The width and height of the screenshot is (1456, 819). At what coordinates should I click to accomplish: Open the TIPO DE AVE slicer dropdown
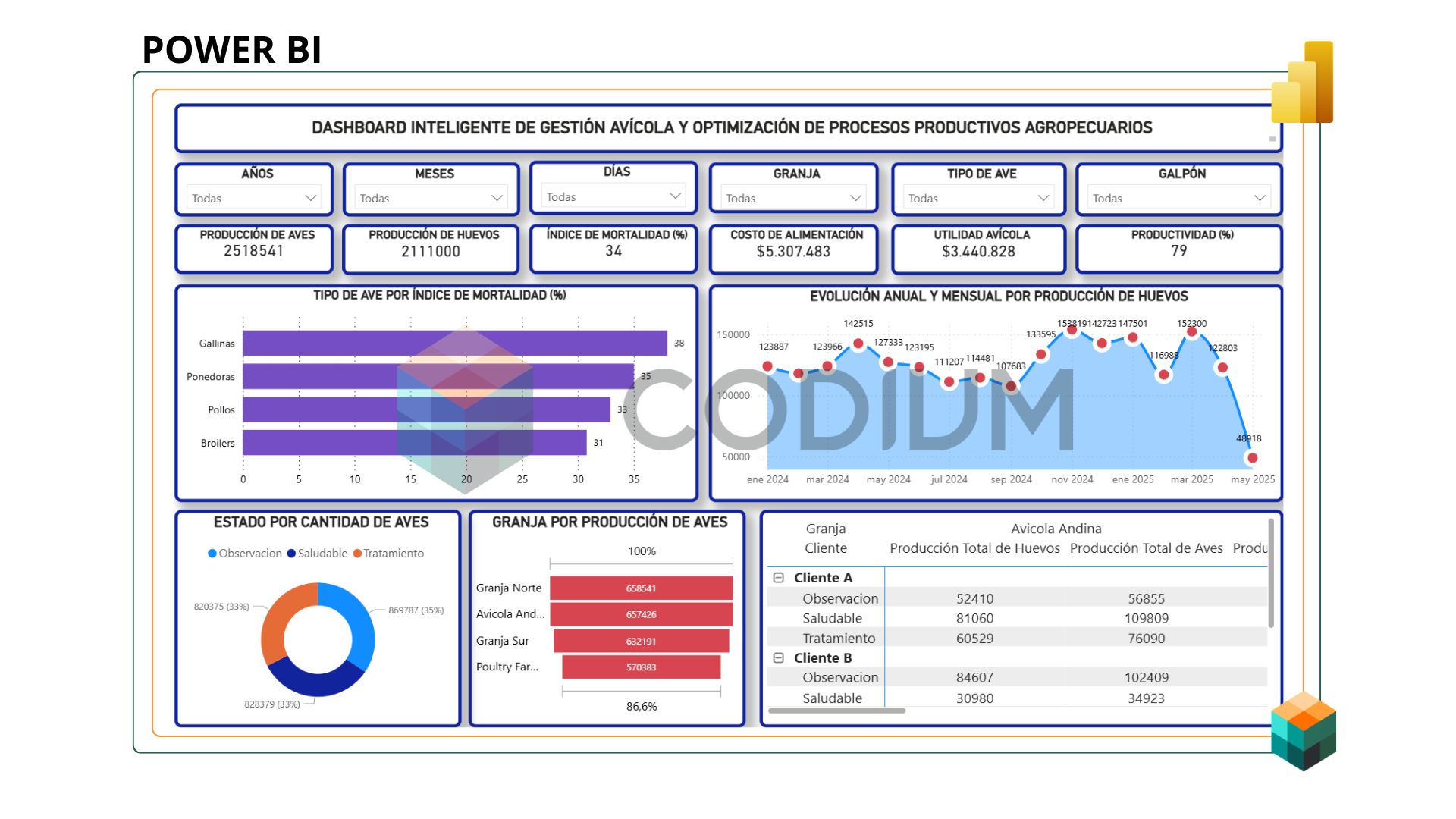(x=978, y=198)
